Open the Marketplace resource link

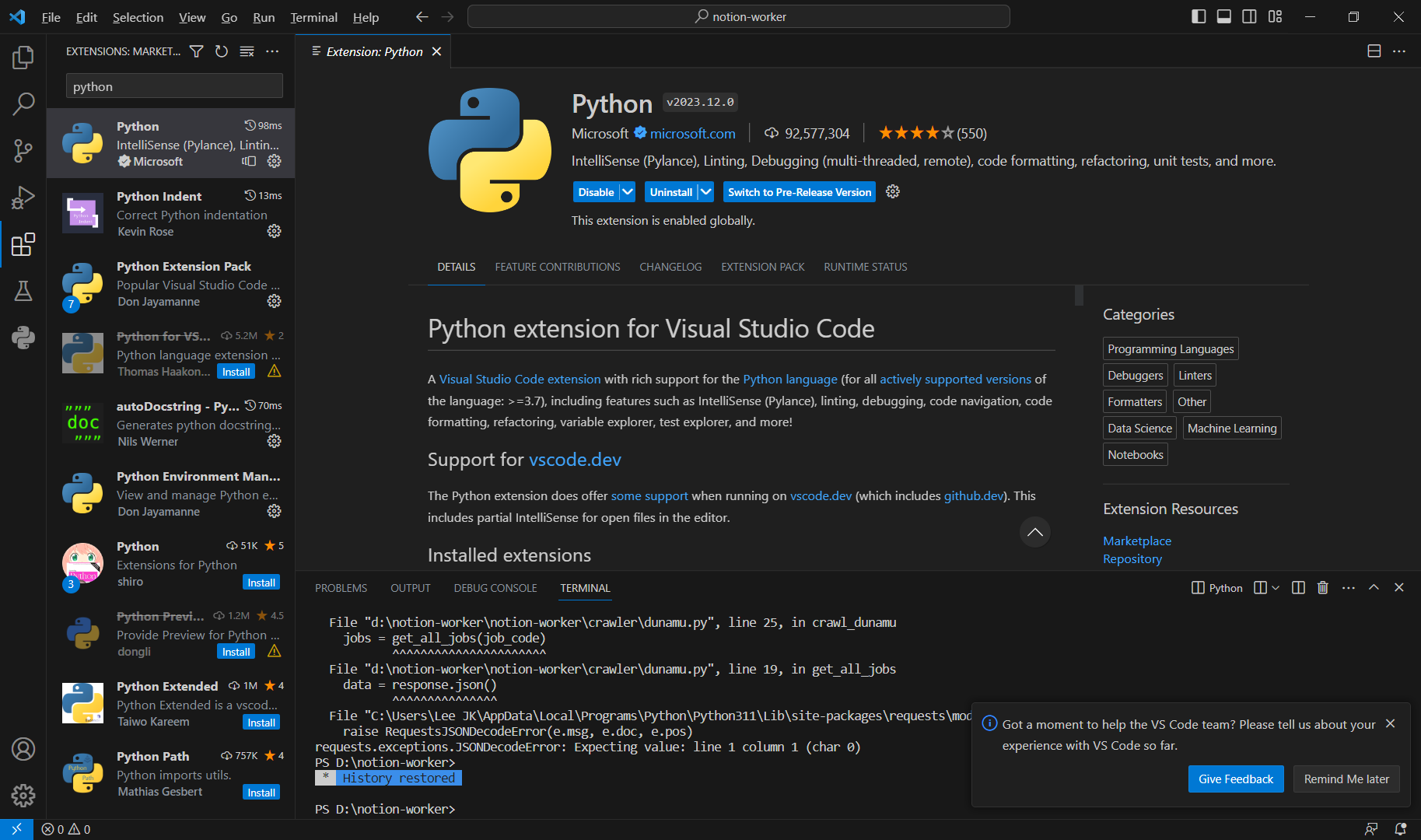[1137, 541]
